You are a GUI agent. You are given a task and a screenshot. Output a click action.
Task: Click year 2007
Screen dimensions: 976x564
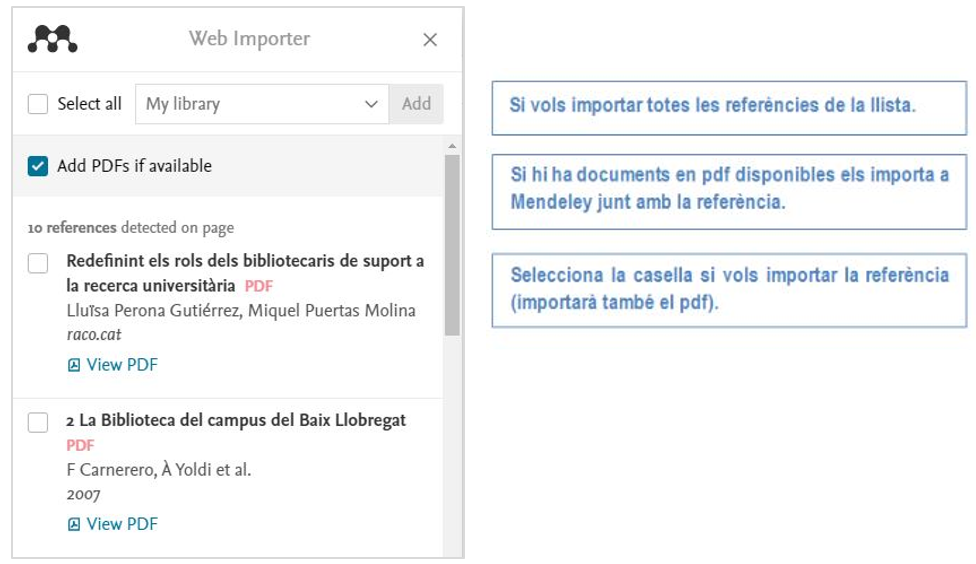tap(83, 495)
